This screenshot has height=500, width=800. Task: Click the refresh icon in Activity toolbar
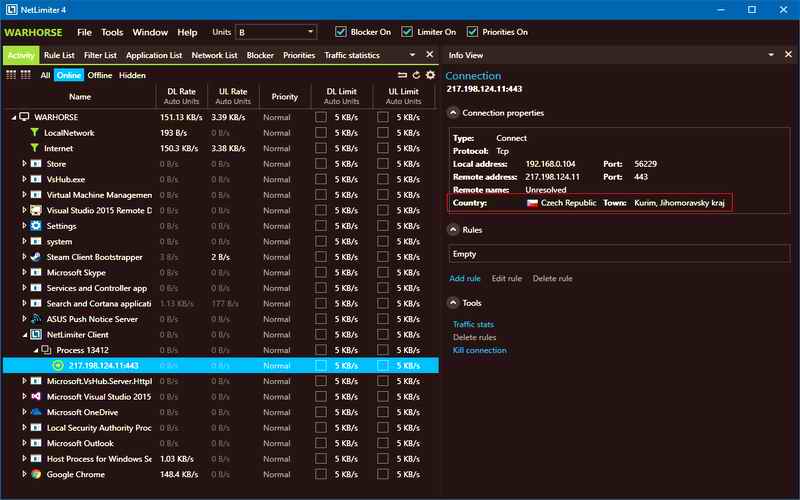coord(416,75)
